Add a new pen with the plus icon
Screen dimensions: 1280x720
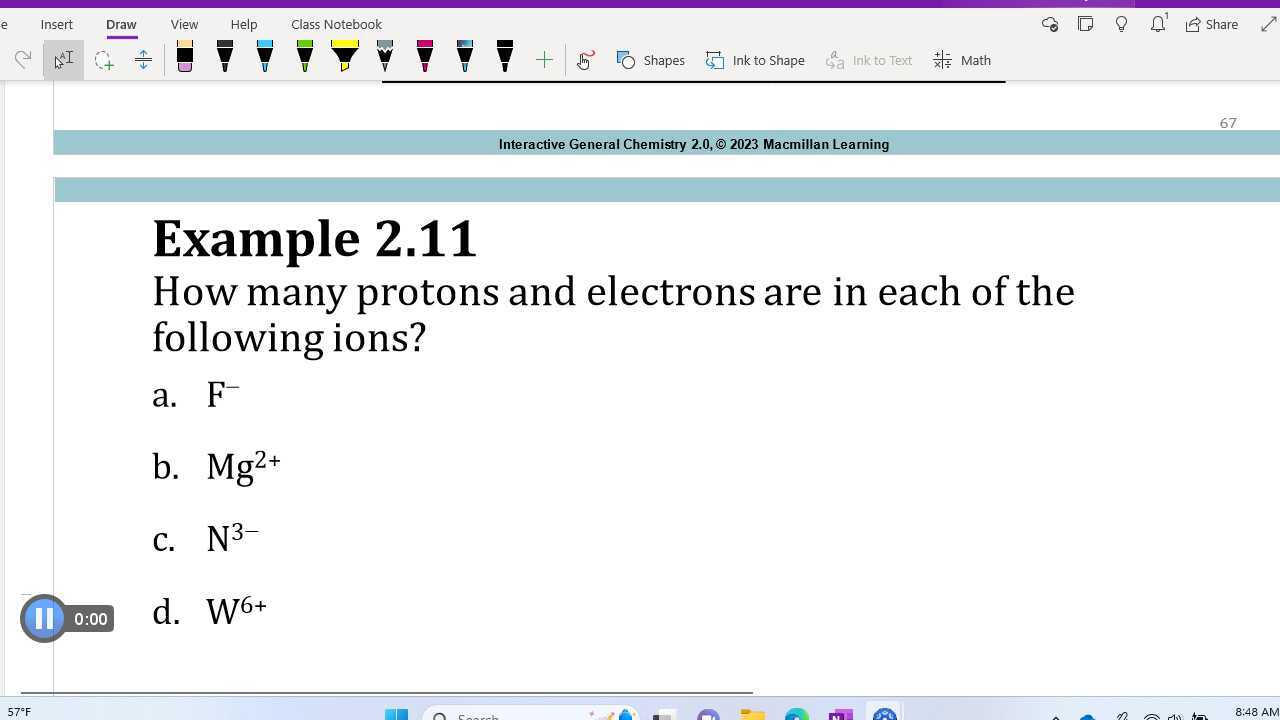coord(544,59)
